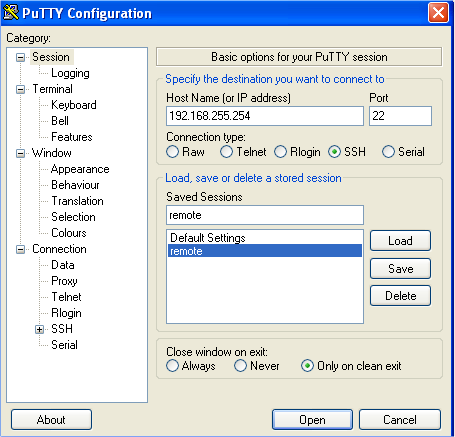The image size is (455, 437).
Task: Collapse the Terminal tree node
Action: click(21, 89)
